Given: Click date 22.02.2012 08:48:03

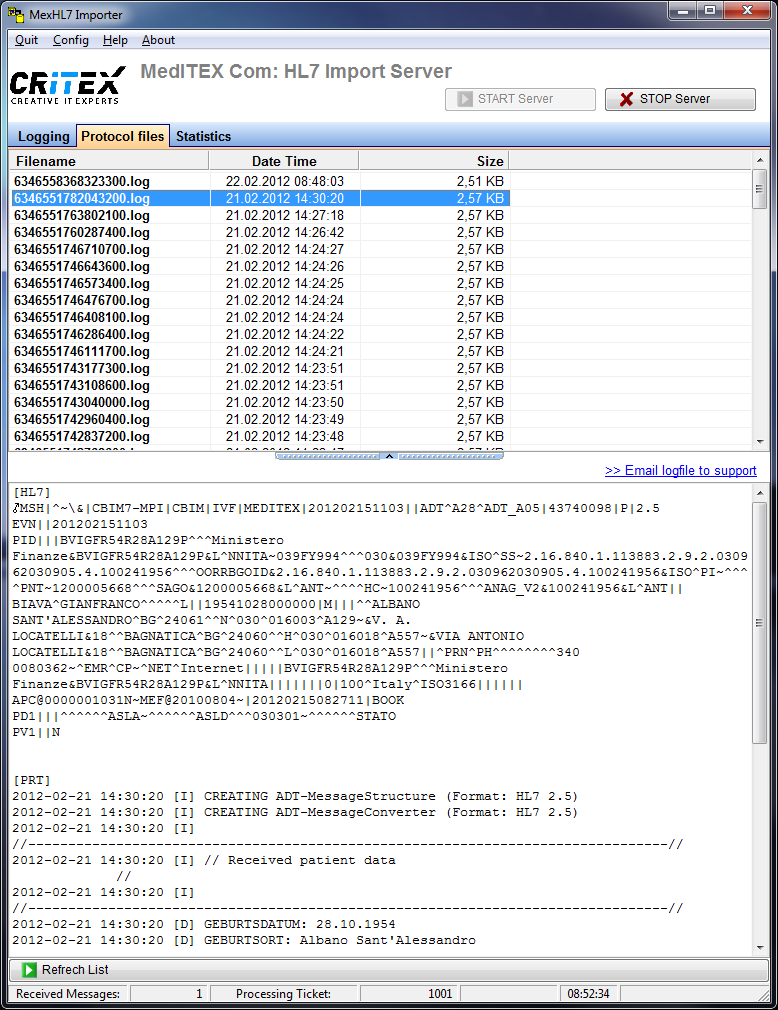Looking at the screenshot, I should click(285, 182).
